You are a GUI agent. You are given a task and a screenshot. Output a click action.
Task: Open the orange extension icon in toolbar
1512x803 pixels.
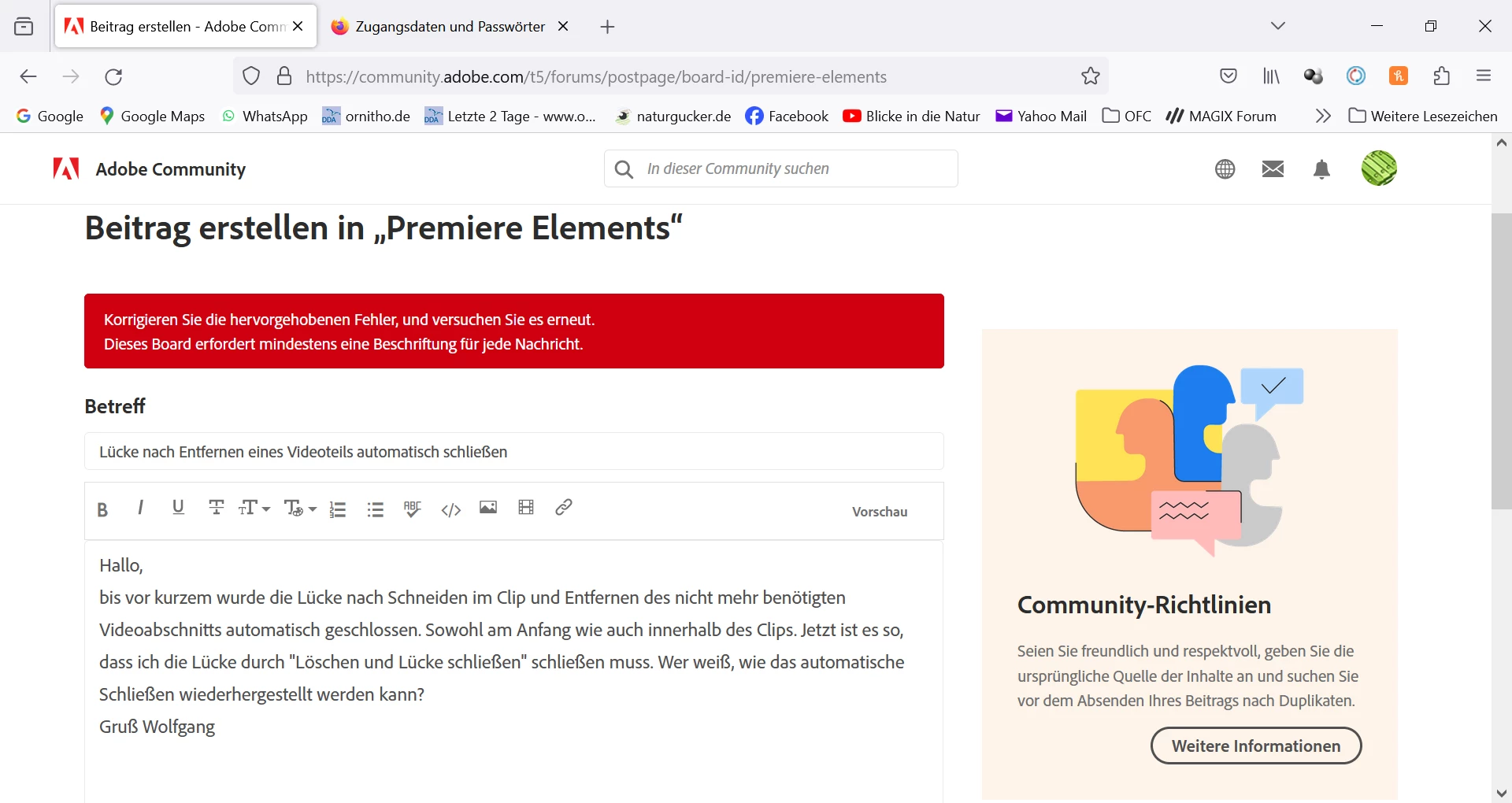coord(1399,76)
